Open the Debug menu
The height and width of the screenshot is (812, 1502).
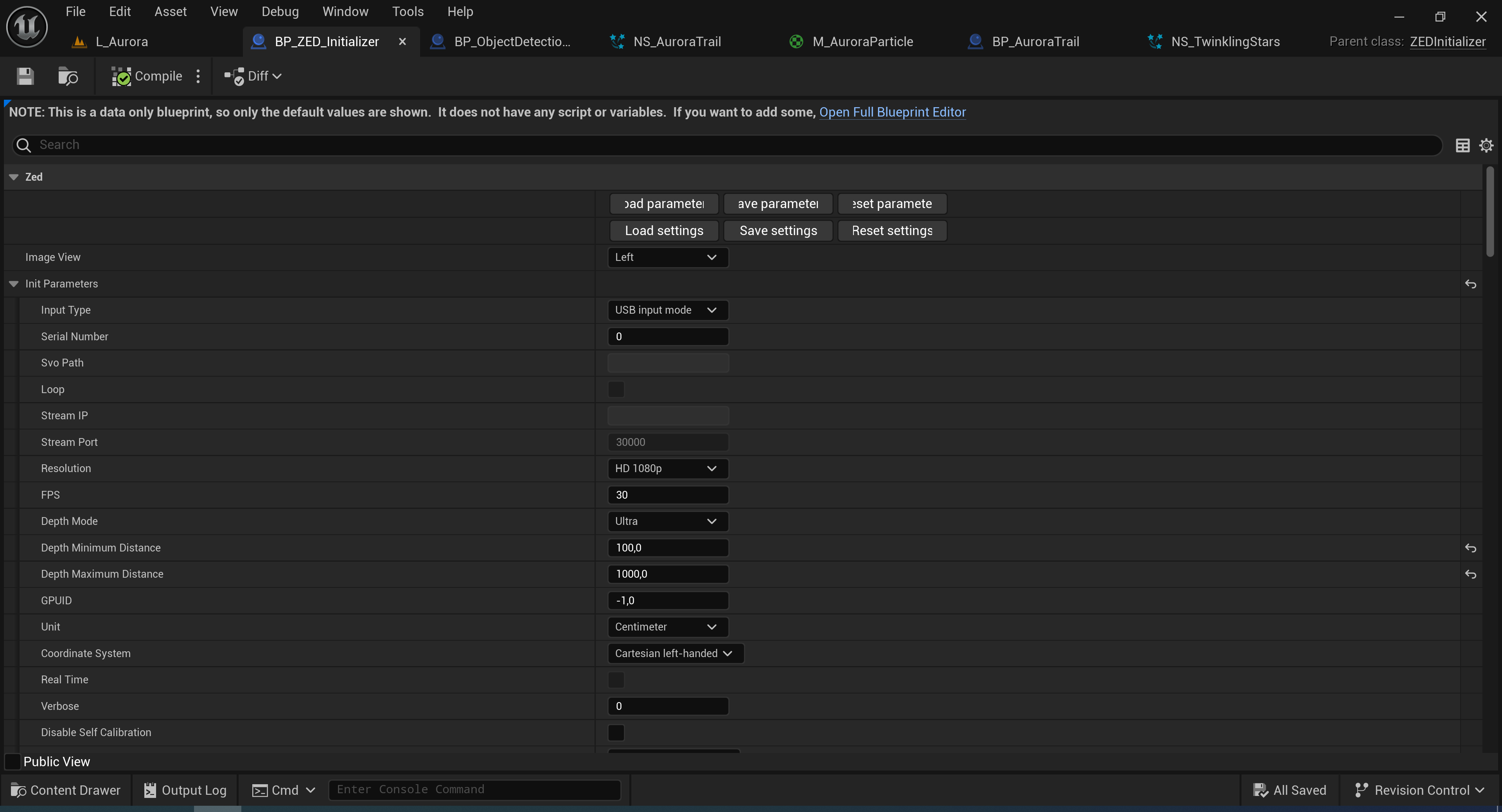(x=280, y=12)
